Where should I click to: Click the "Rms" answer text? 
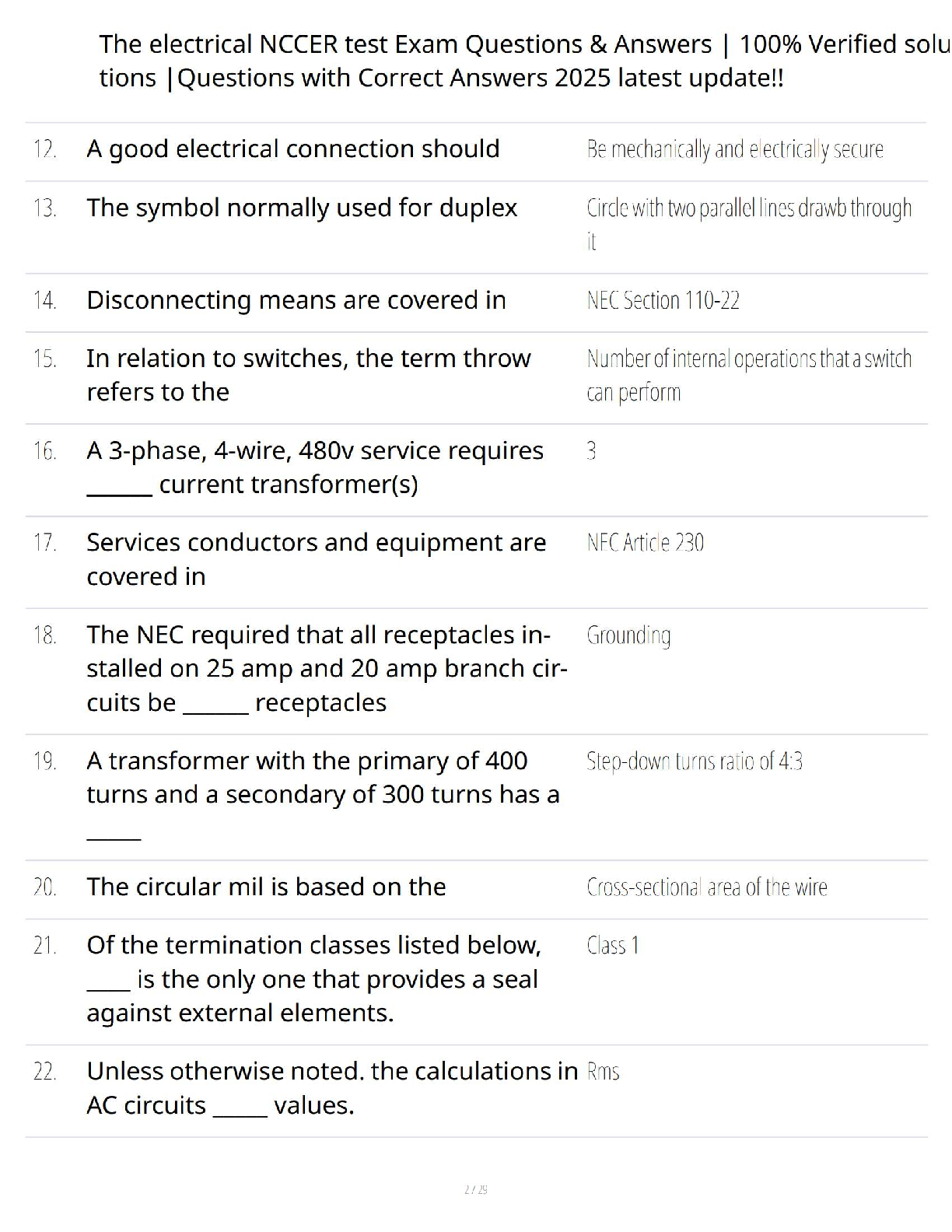pyautogui.click(x=603, y=1072)
